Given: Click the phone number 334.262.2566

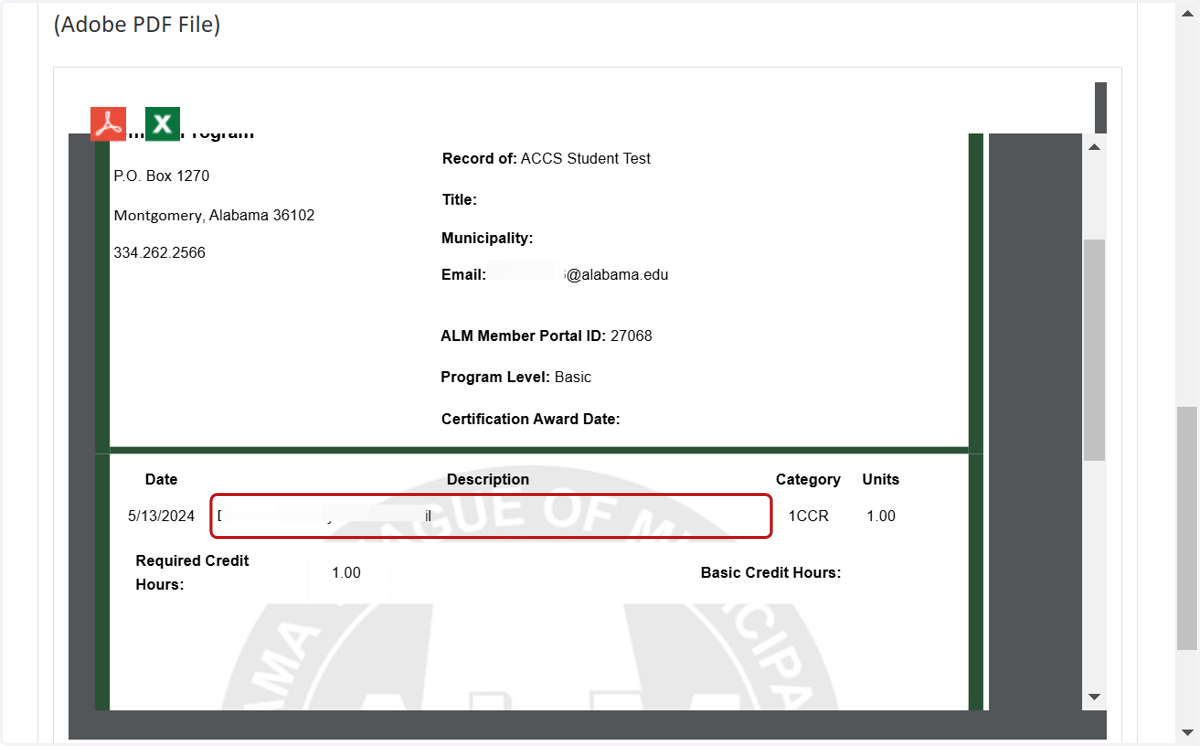Looking at the screenshot, I should (x=160, y=253).
